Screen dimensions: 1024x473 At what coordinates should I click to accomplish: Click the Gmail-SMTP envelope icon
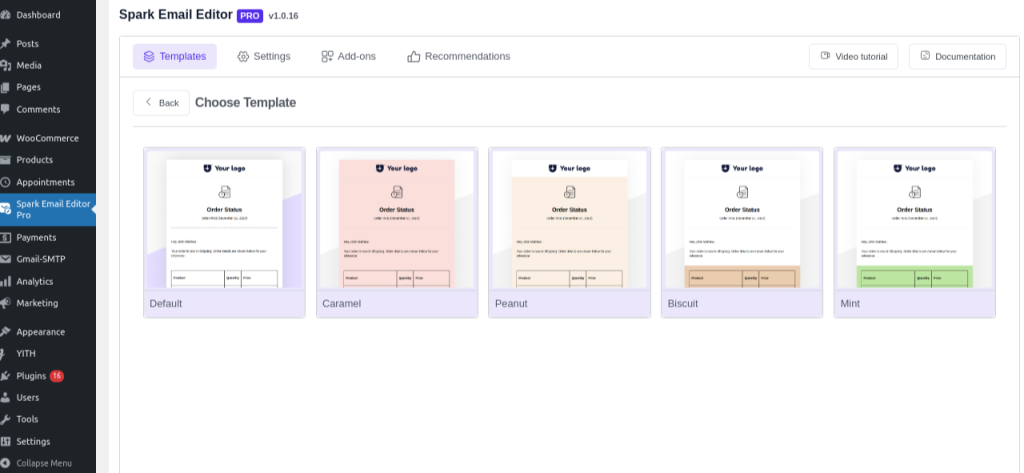click(5, 259)
